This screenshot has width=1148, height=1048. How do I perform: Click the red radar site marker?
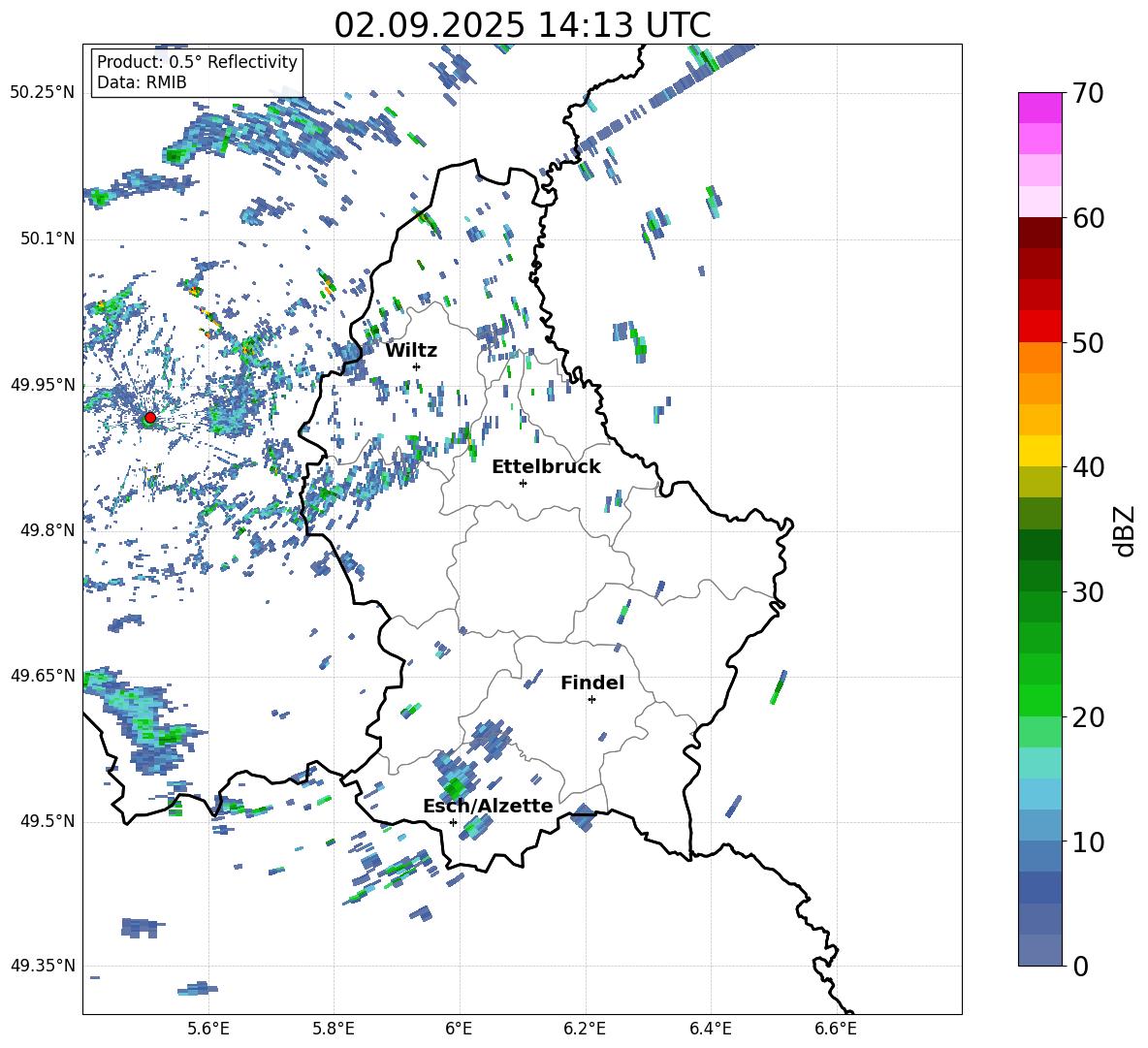point(150,418)
